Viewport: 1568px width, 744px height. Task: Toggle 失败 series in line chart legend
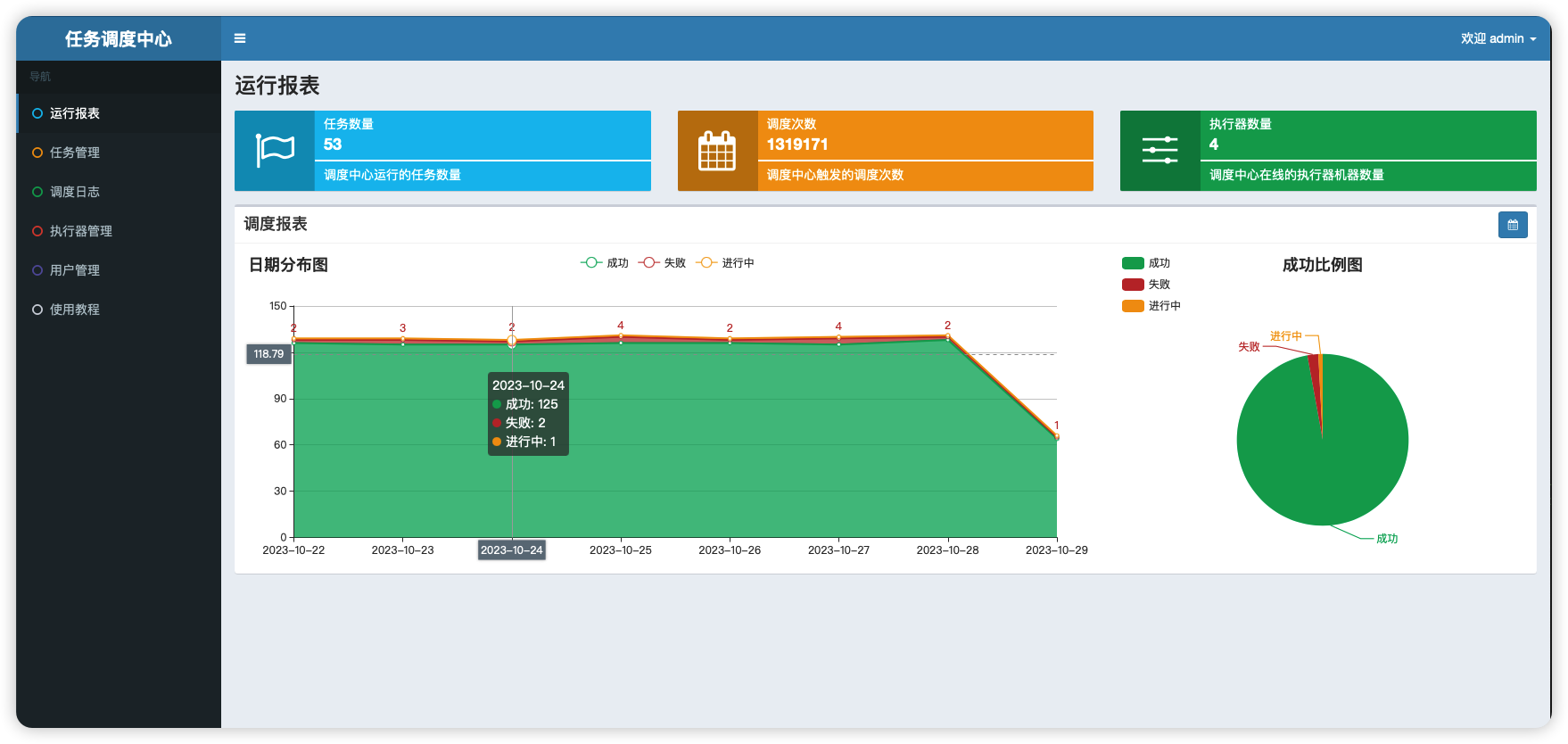click(663, 263)
